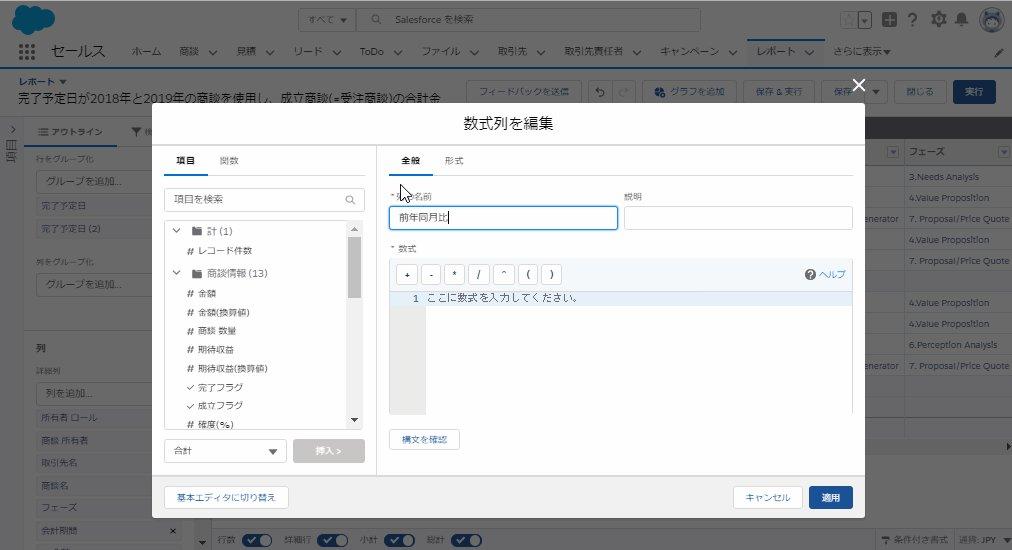This screenshot has height=550, width=1012.
Task: Click the 説明 description input field
Action: coord(738,218)
